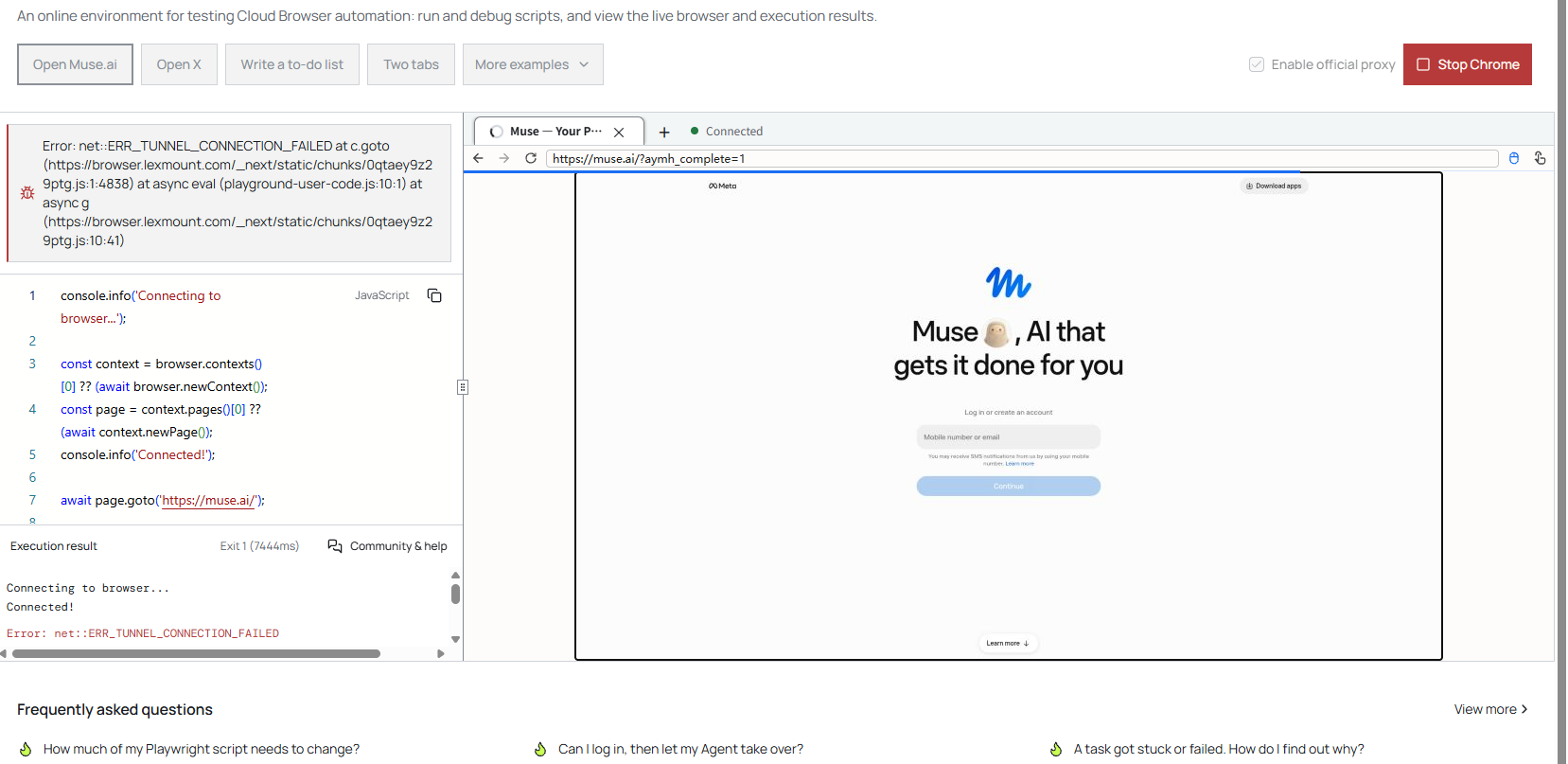Expand the More examples dropdown
Viewport: 1568px width, 764px height.
[533, 64]
